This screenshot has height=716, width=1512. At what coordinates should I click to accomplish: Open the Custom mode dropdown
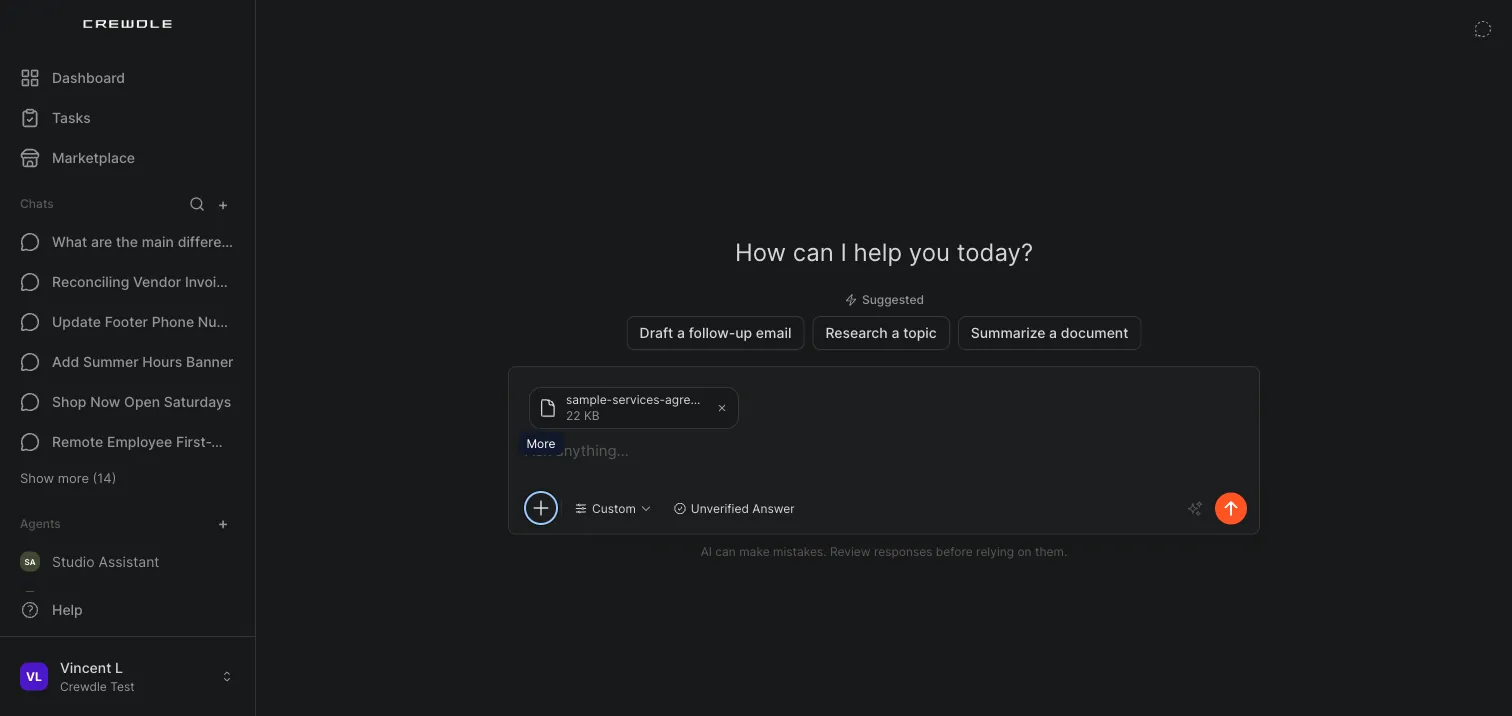pos(613,509)
